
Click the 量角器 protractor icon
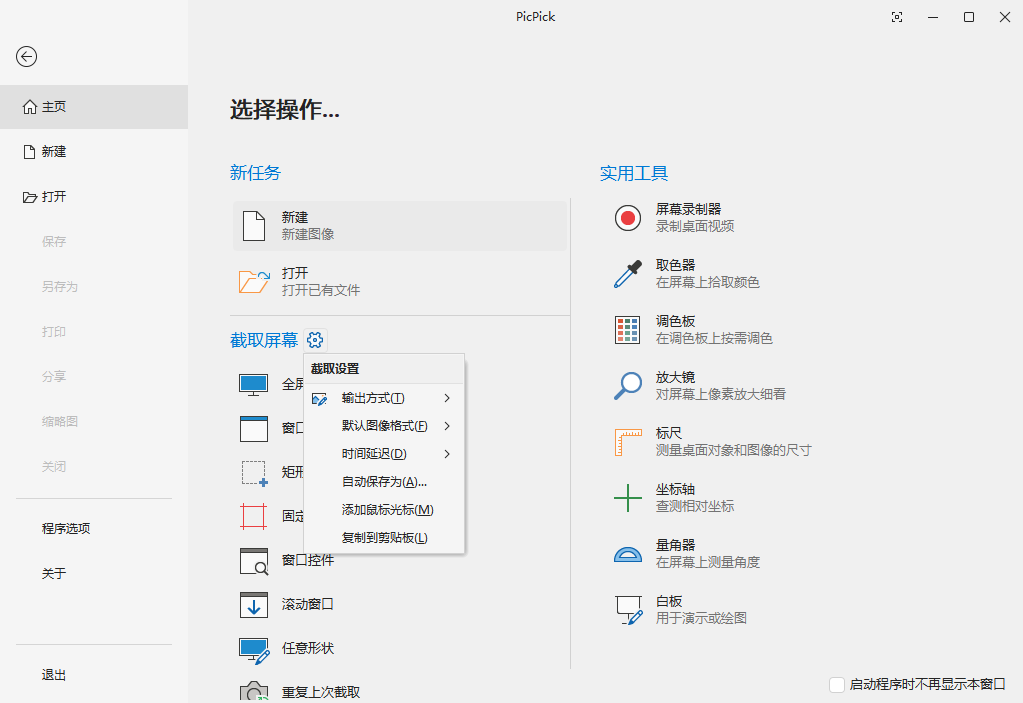[x=628, y=554]
